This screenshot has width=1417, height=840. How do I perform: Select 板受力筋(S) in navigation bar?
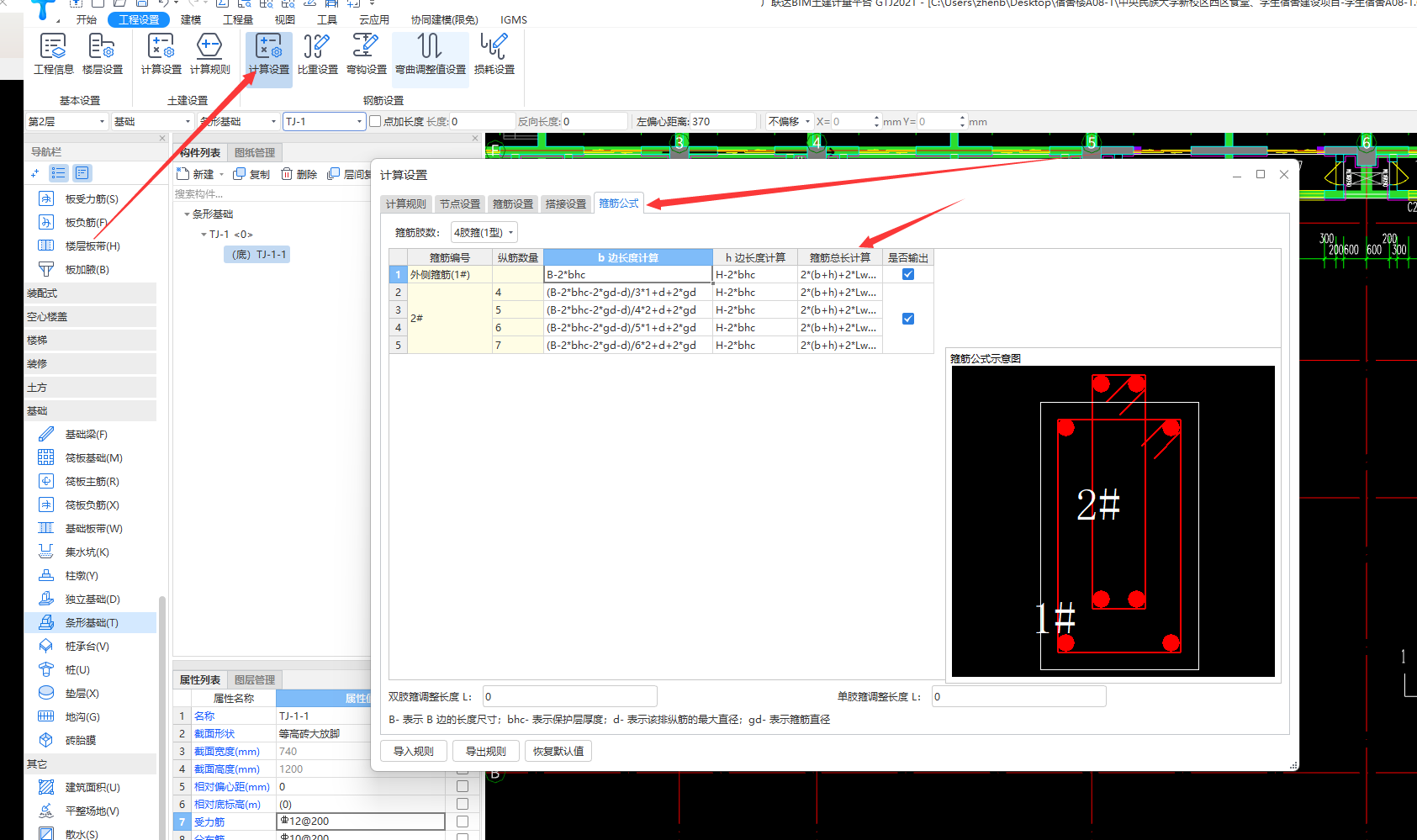tap(91, 199)
